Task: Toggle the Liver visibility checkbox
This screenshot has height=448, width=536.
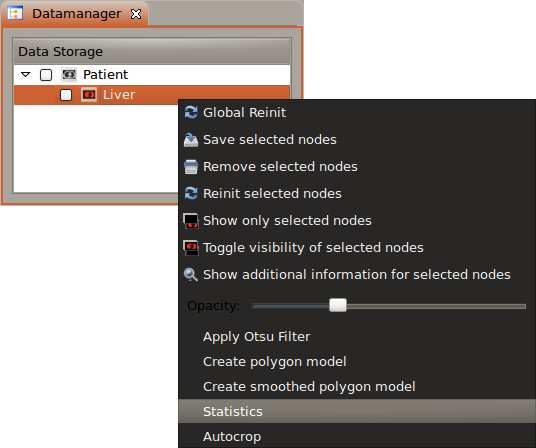Action: click(66, 95)
